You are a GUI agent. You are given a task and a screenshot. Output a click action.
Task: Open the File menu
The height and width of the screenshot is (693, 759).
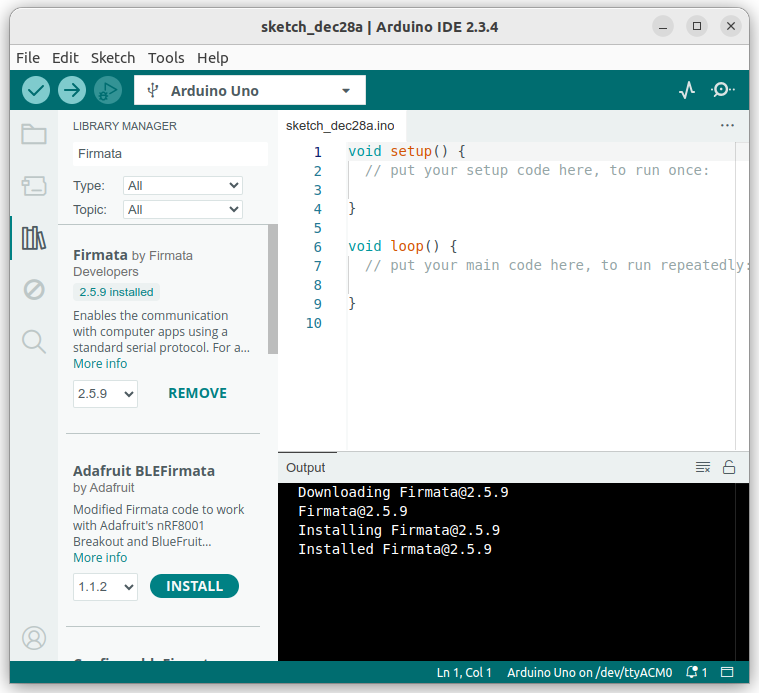tap(28, 58)
